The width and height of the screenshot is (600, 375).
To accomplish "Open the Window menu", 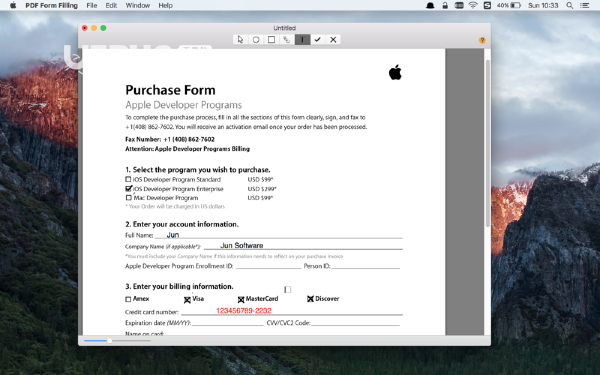I will point(138,5).
